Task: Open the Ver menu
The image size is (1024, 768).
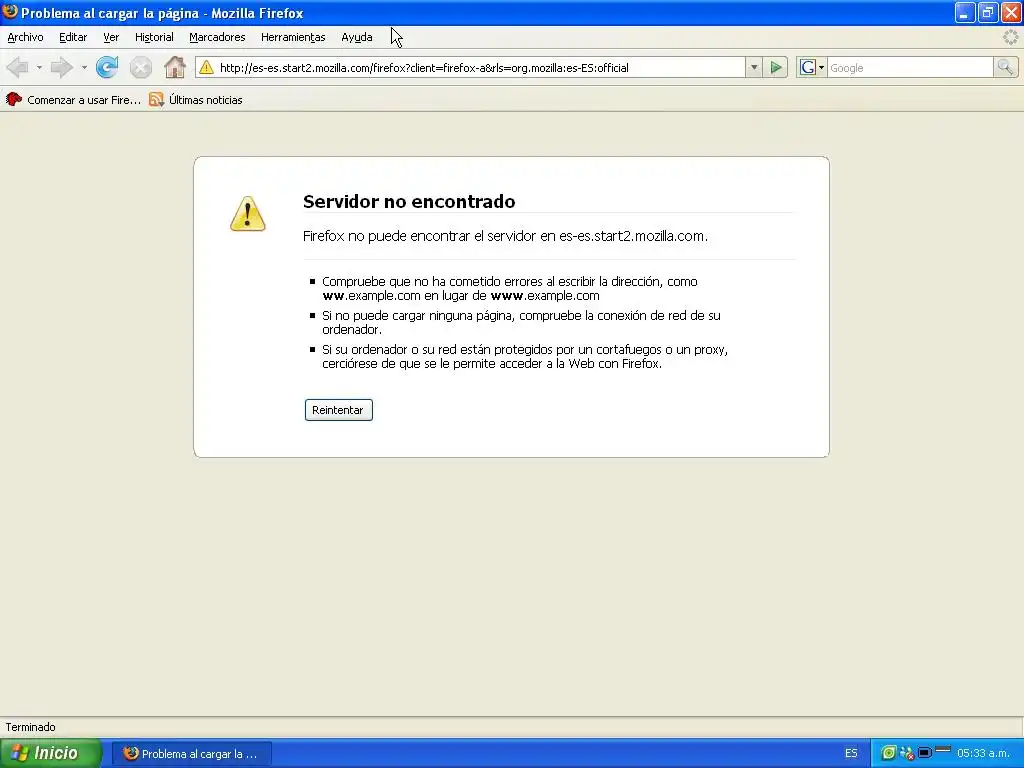Action: (x=111, y=37)
